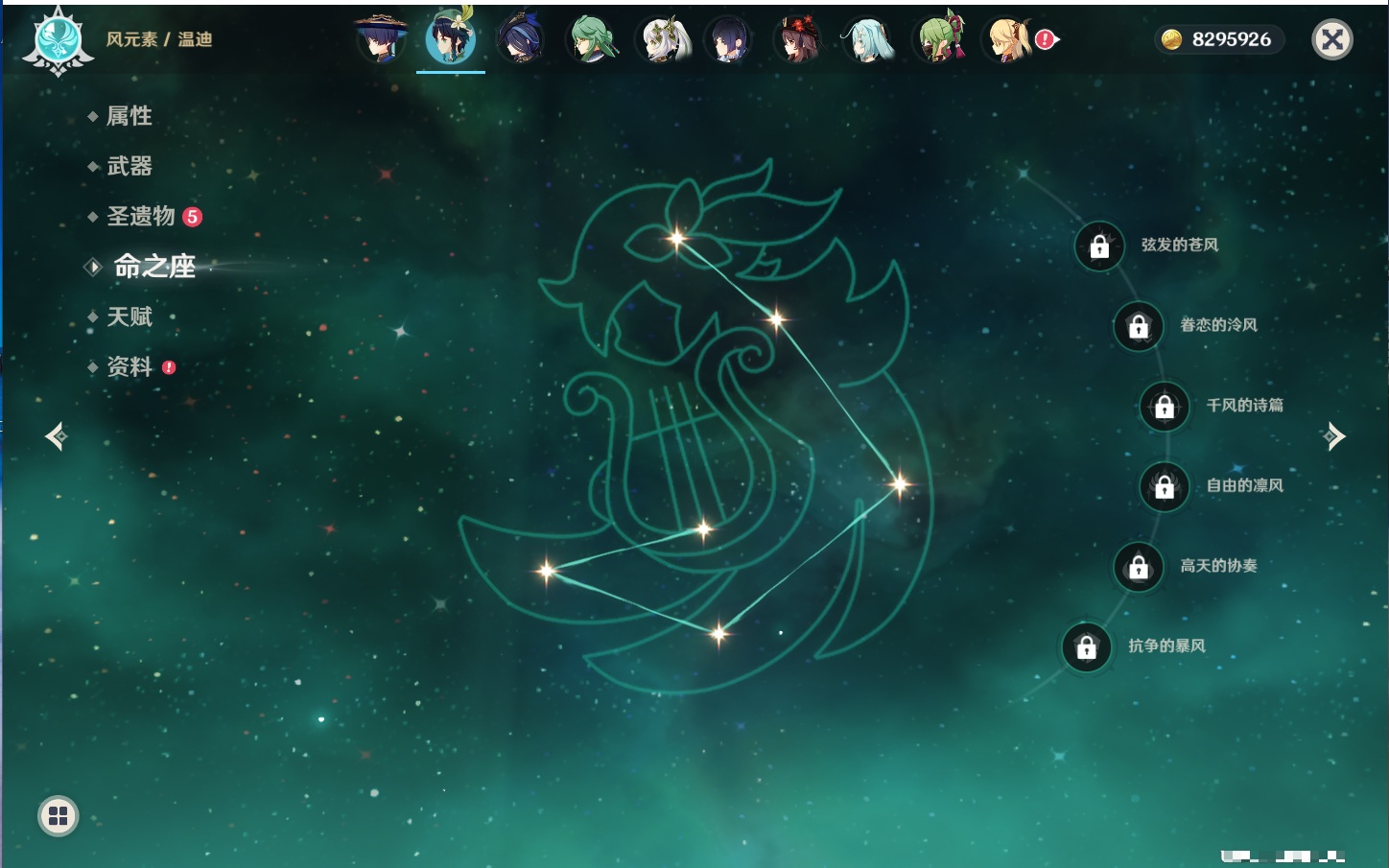Go to previous character with left arrow
Image resolution: width=1389 pixels, height=868 pixels.
pos(56,436)
